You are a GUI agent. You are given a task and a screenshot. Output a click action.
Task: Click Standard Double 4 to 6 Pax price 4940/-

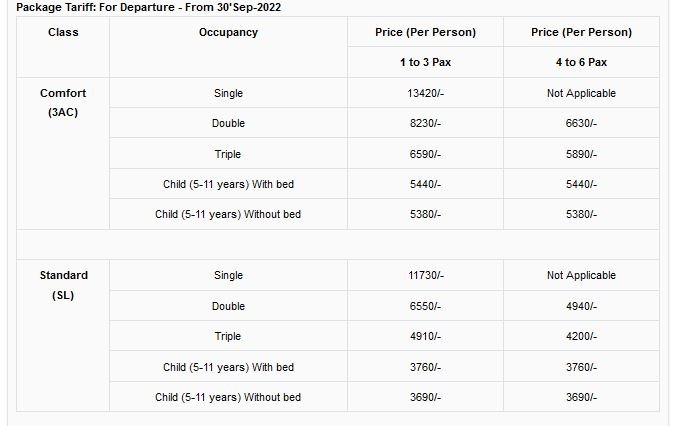click(x=581, y=306)
